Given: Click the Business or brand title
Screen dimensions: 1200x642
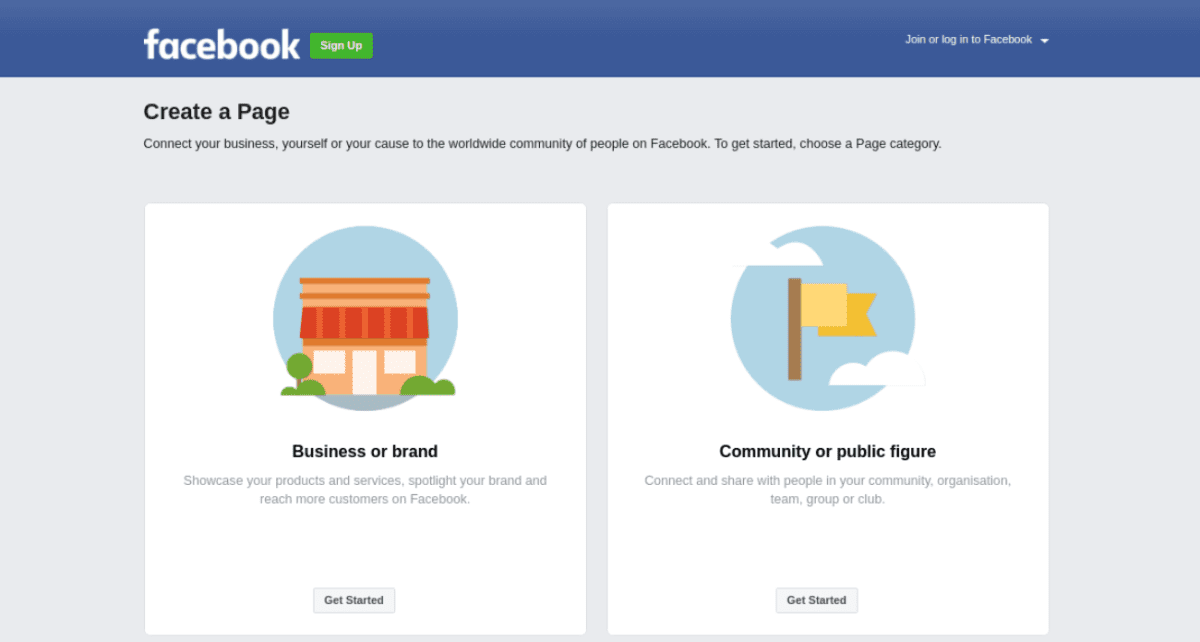Looking at the screenshot, I should tap(365, 451).
